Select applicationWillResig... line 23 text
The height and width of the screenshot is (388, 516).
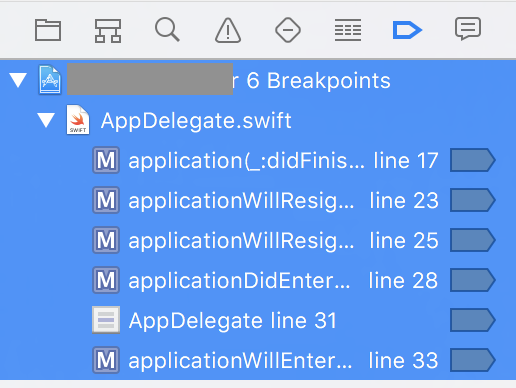(x=283, y=201)
